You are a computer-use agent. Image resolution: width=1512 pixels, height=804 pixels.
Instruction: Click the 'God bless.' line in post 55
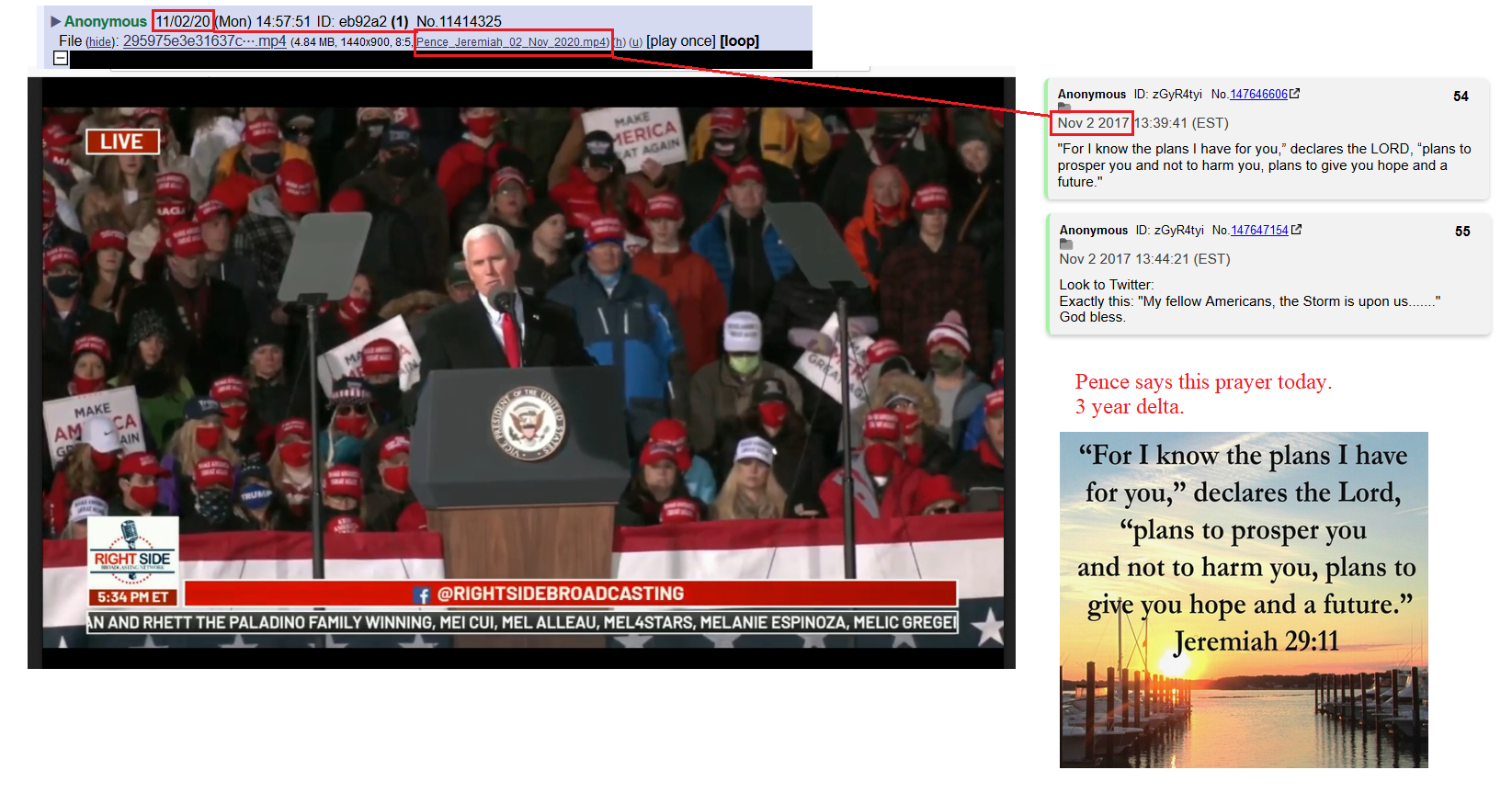pos(1093,317)
